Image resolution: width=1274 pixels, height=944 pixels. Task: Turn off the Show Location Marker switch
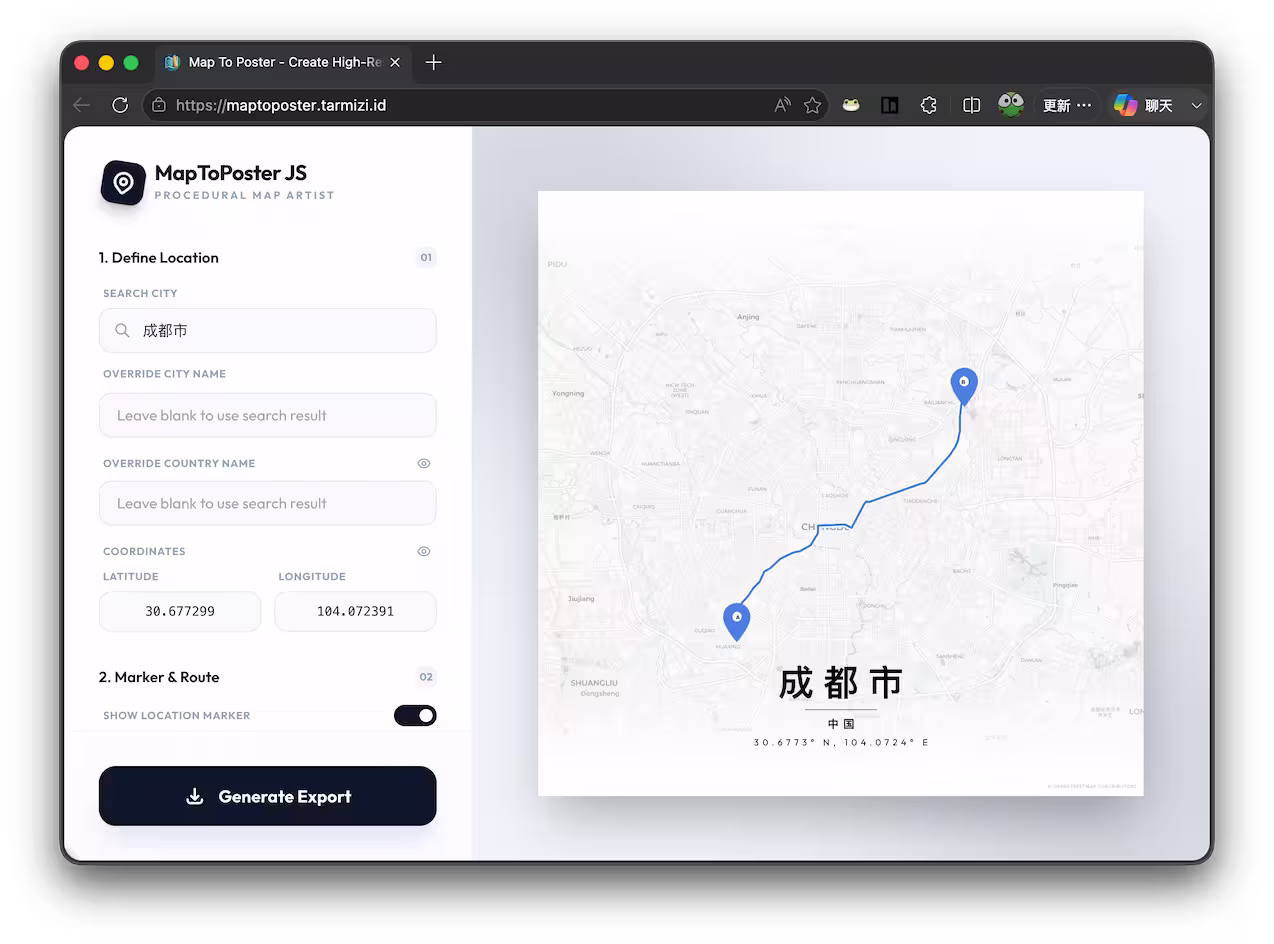pos(415,715)
